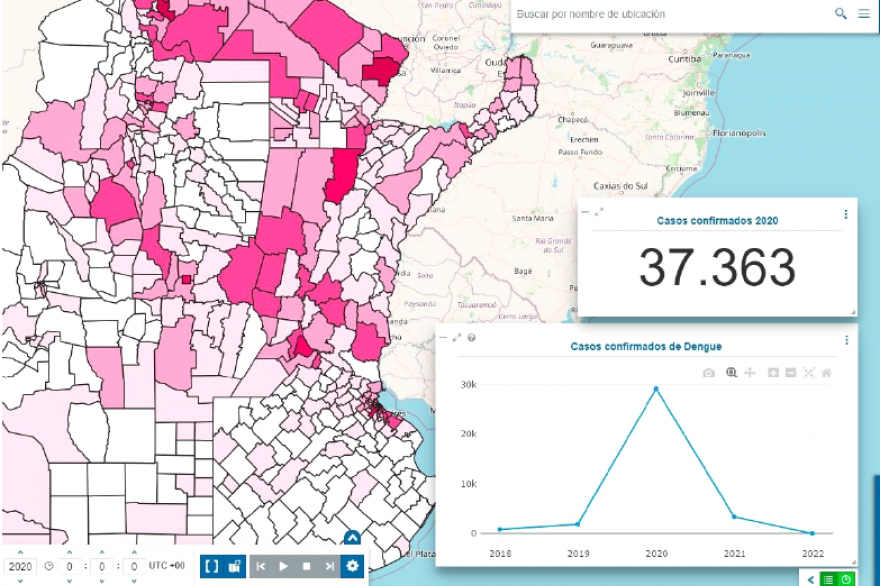This screenshot has width=880, height=586.
Task: Reset chart axes with the home icon
Action: point(826,373)
